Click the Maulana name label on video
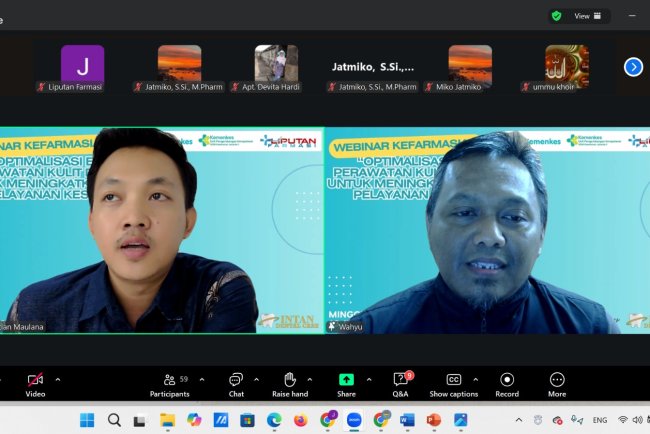 click(x=22, y=327)
